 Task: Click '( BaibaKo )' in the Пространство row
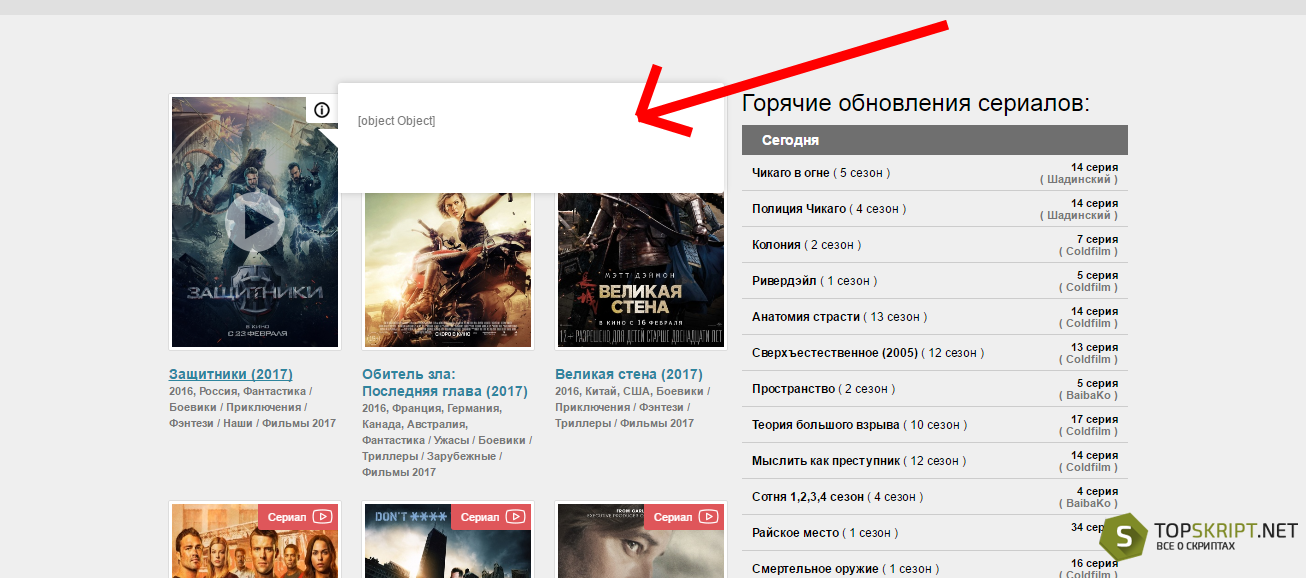1087,395
